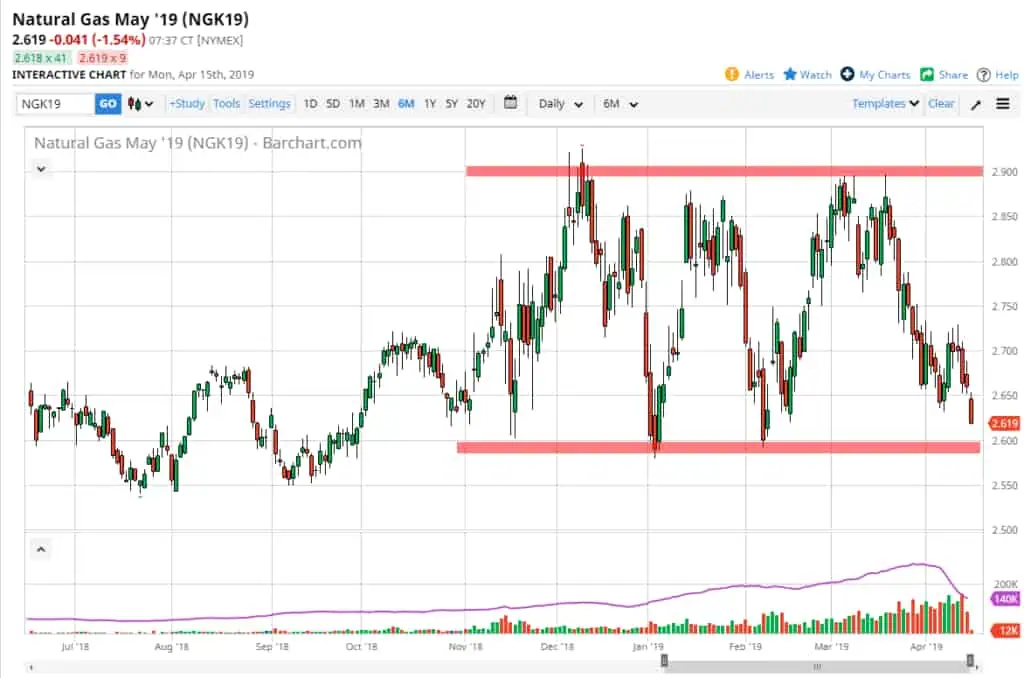Select the 1M range tab

tap(357, 104)
